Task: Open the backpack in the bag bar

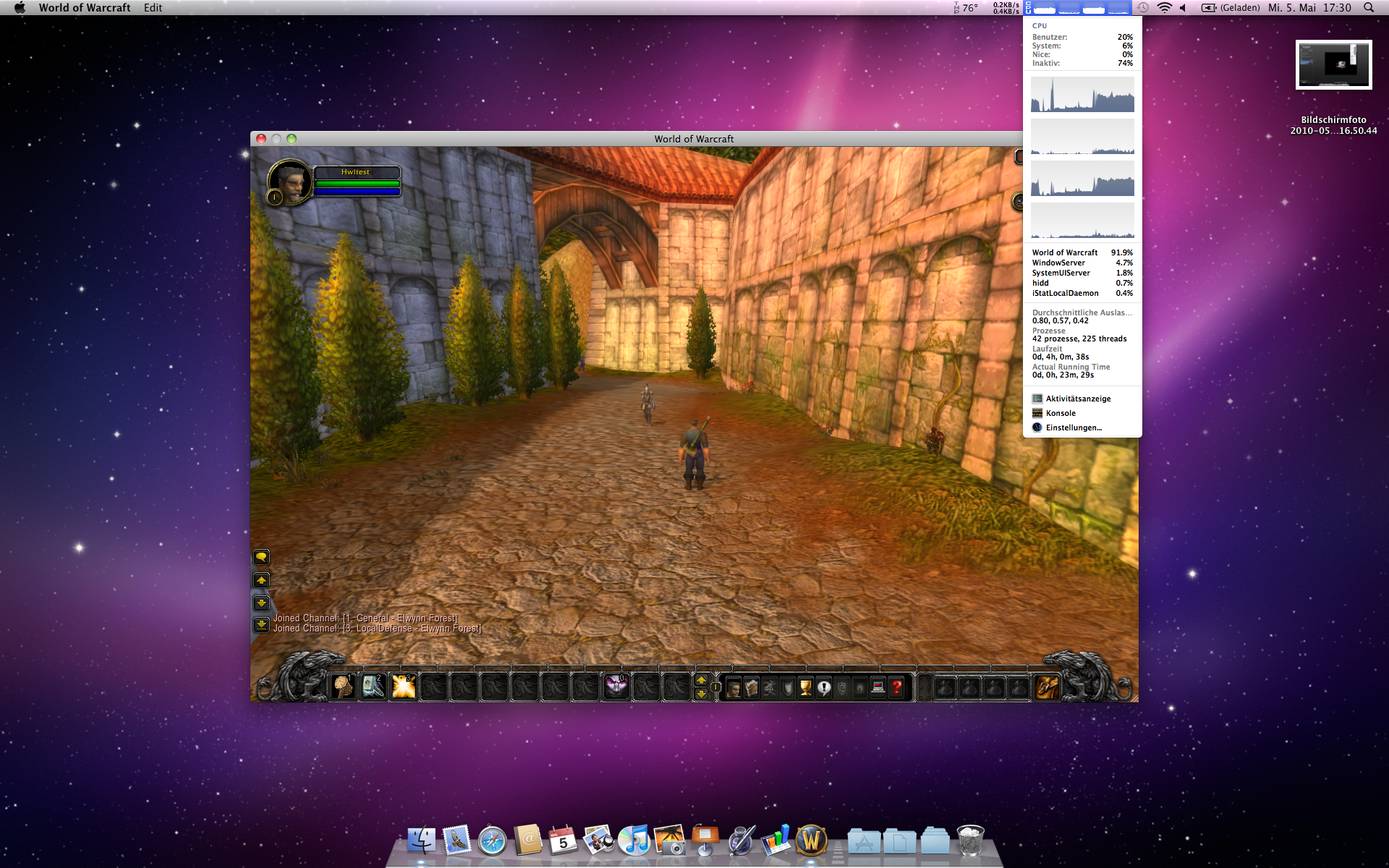Action: coord(1047,686)
